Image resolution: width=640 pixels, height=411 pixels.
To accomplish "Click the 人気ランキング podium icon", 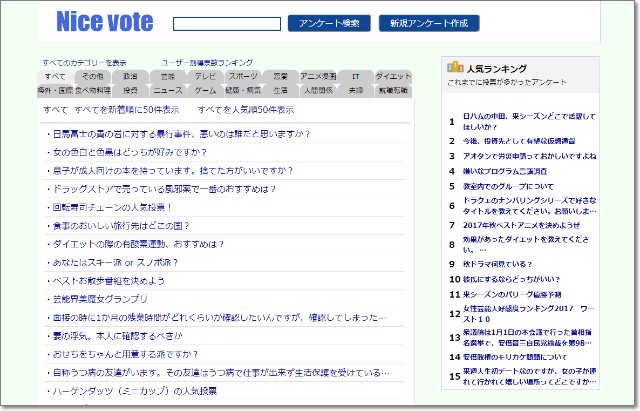I will [x=455, y=68].
